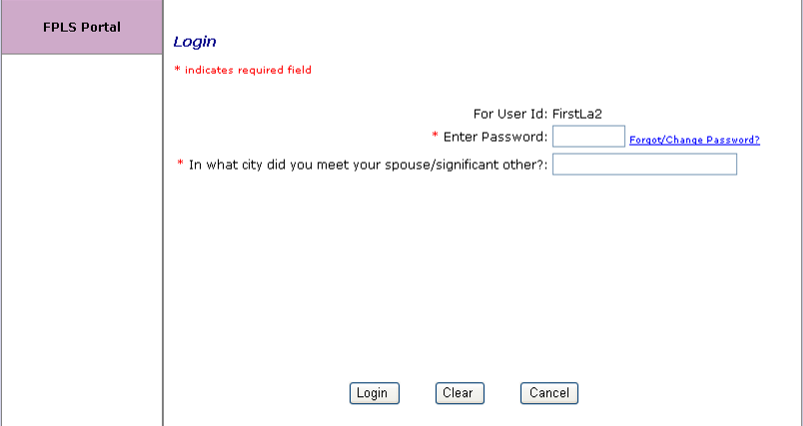This screenshot has height=426, width=803.
Task: Click the 'For User Id:' label
Action: pyautogui.click(x=510, y=114)
